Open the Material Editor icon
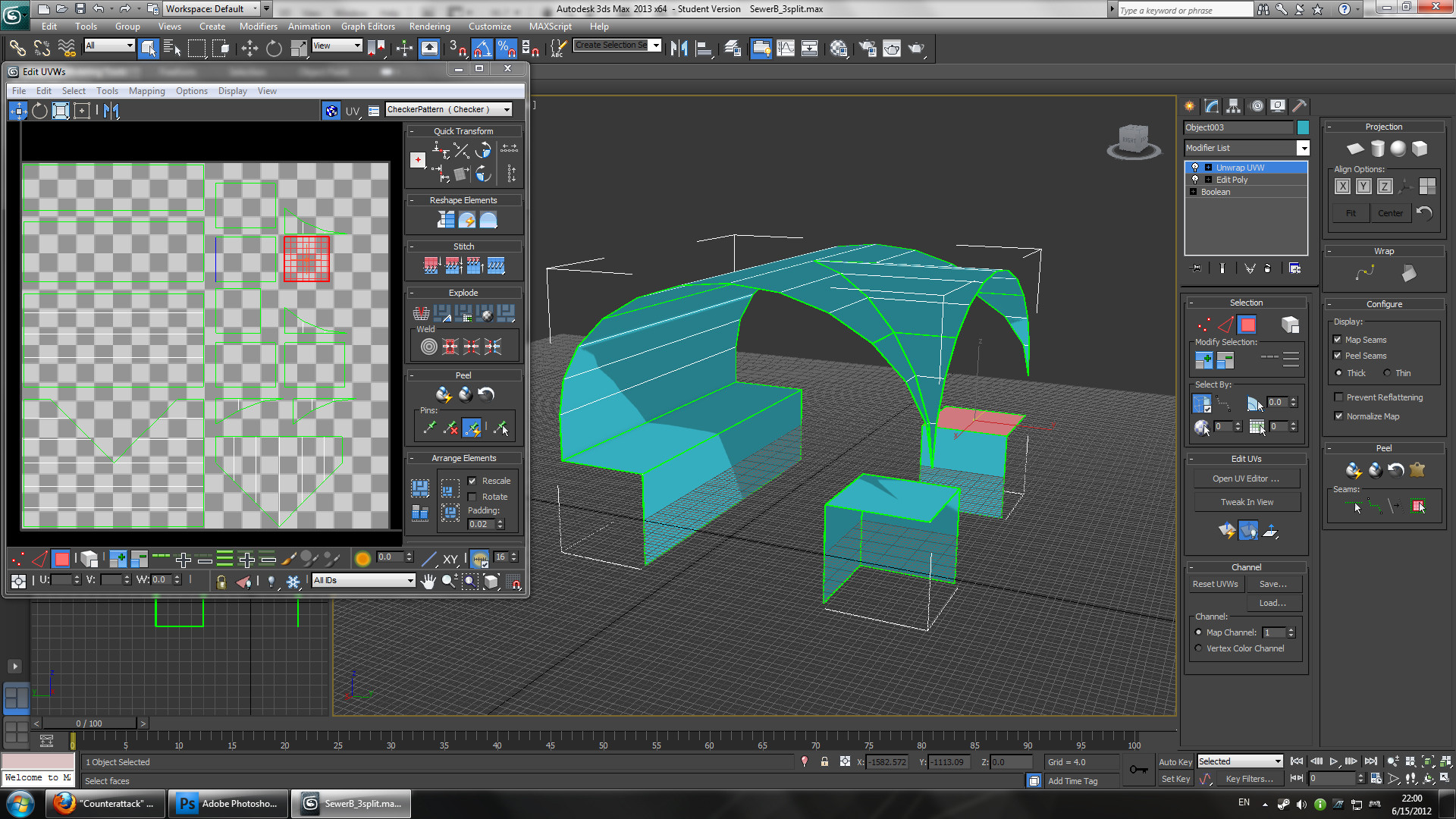Screen dimensions: 1456x819 tap(838, 49)
